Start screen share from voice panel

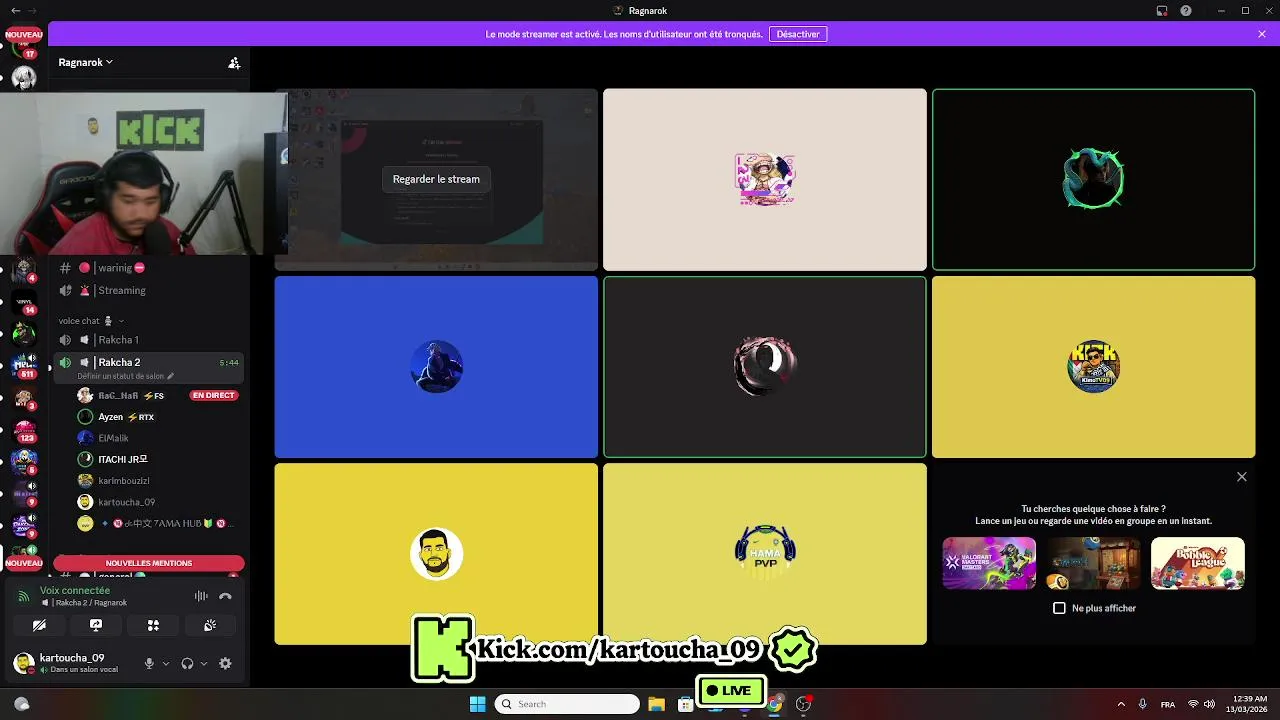(96, 625)
